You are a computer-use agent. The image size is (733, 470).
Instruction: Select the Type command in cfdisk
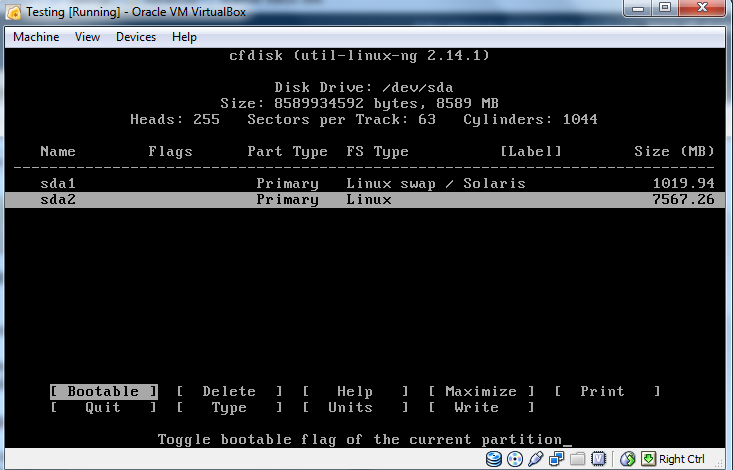230,407
